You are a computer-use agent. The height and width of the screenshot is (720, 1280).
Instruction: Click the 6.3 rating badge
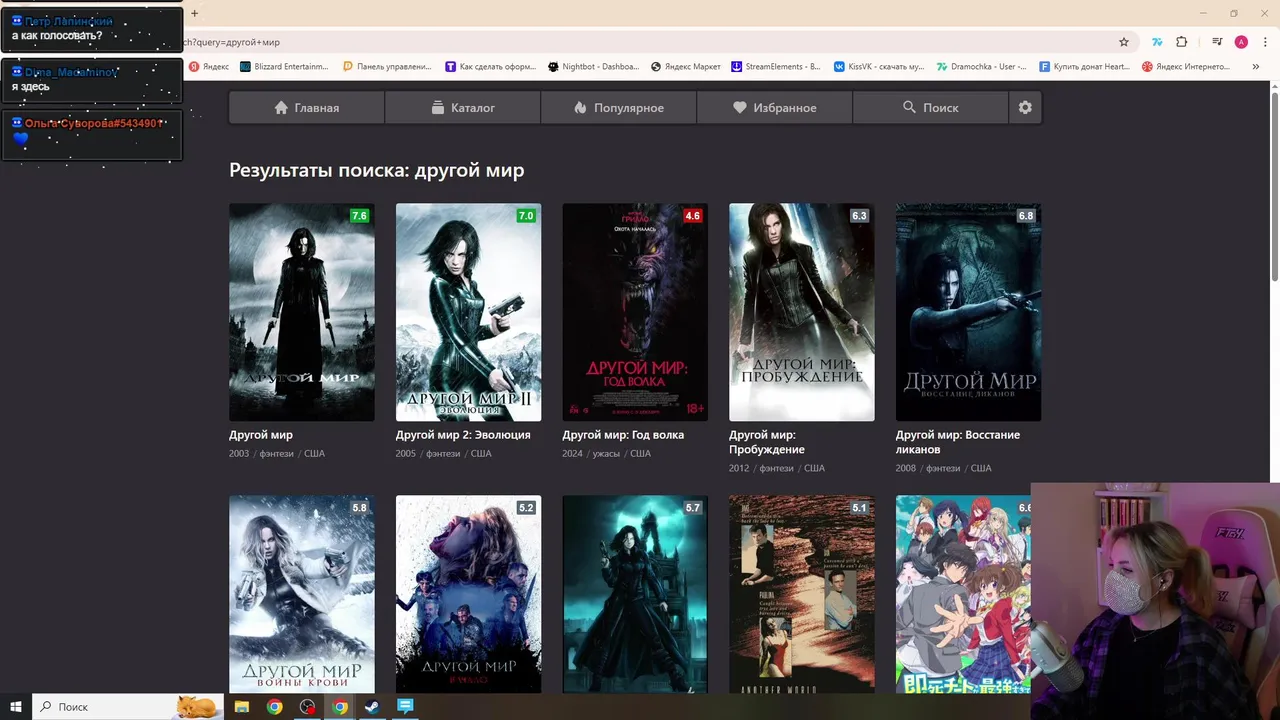click(859, 216)
